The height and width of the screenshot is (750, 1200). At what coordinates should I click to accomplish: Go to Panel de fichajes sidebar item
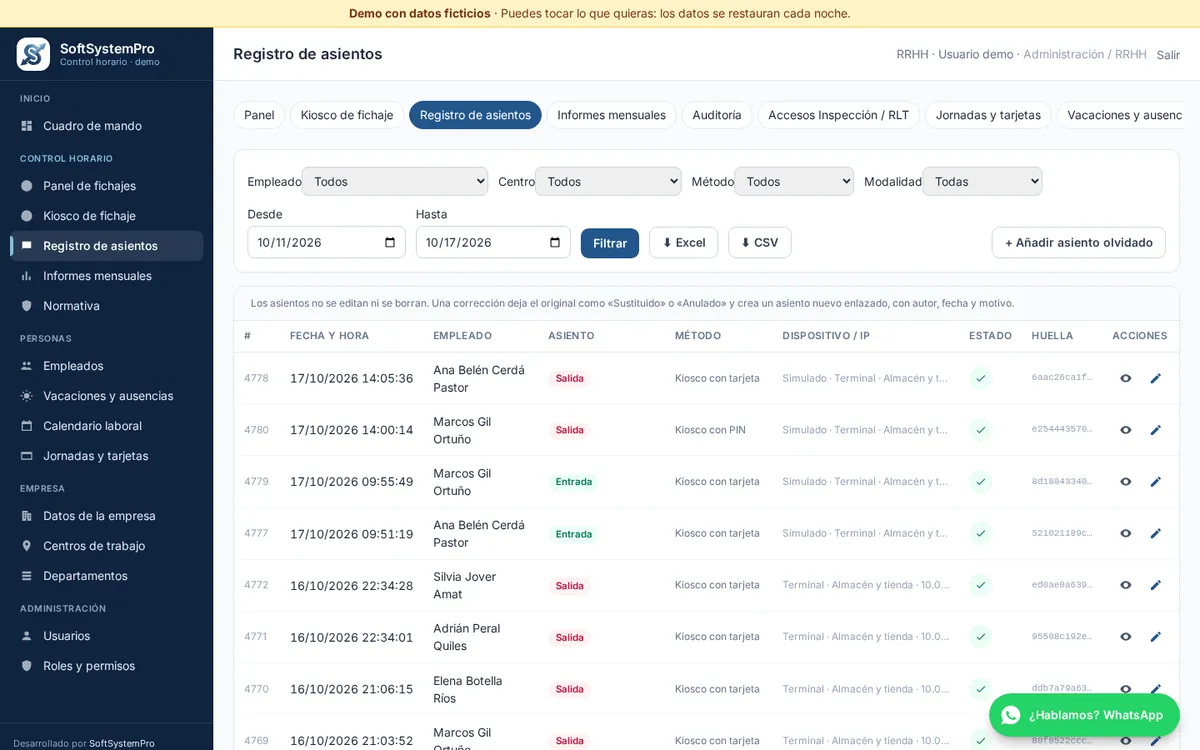[x=106, y=186]
